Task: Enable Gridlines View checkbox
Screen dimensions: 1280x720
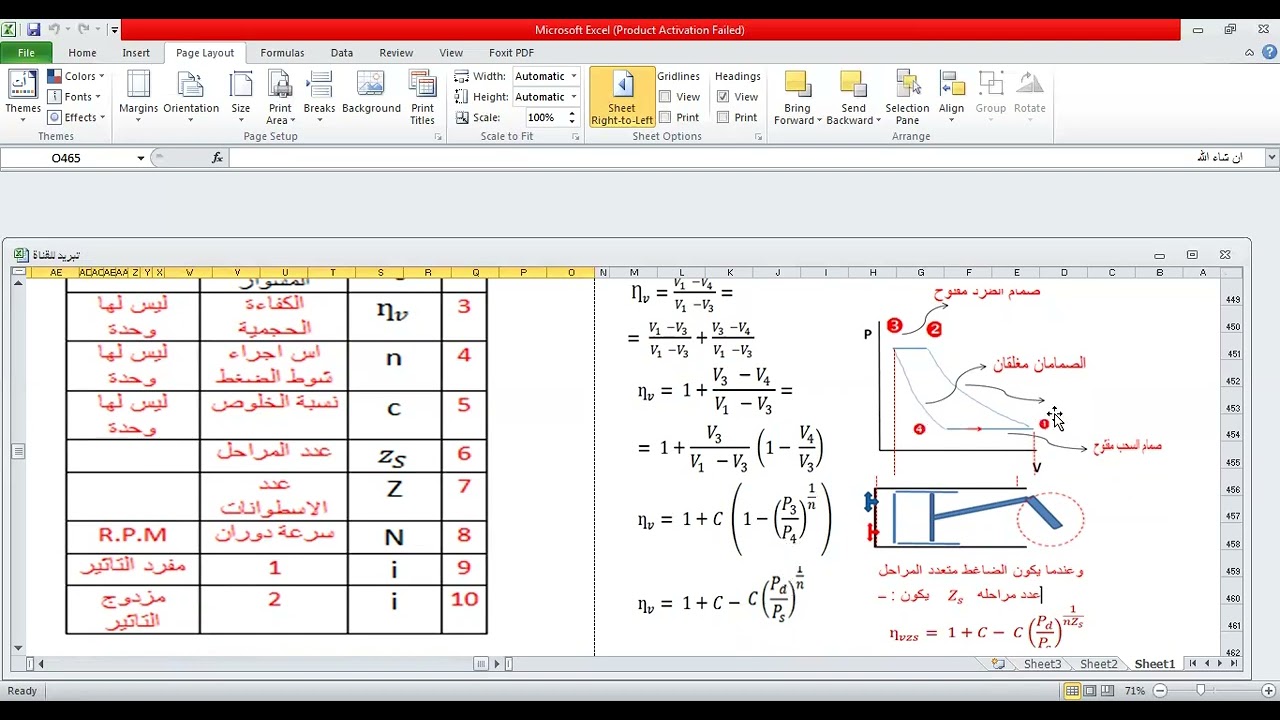Action: 665,97
